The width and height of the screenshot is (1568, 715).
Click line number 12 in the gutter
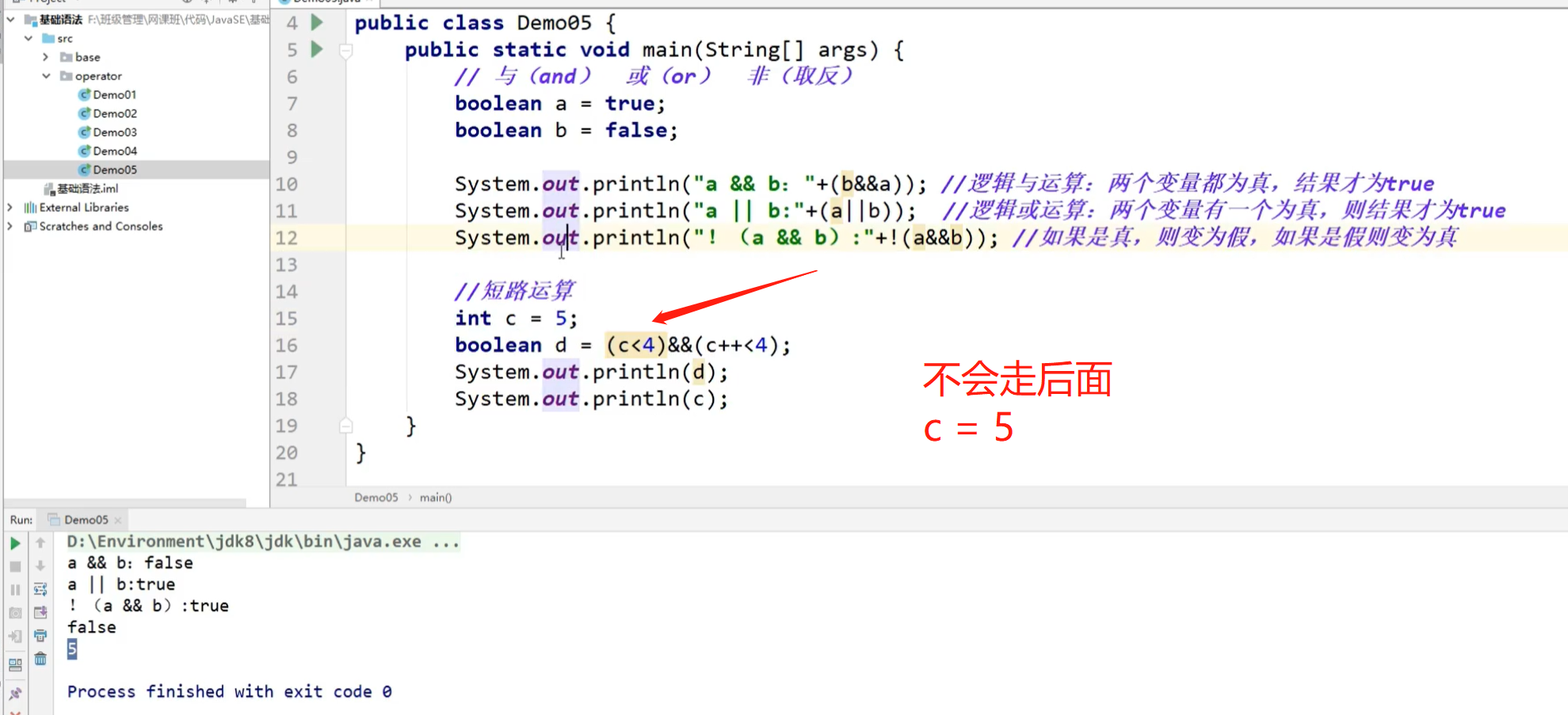click(x=287, y=238)
